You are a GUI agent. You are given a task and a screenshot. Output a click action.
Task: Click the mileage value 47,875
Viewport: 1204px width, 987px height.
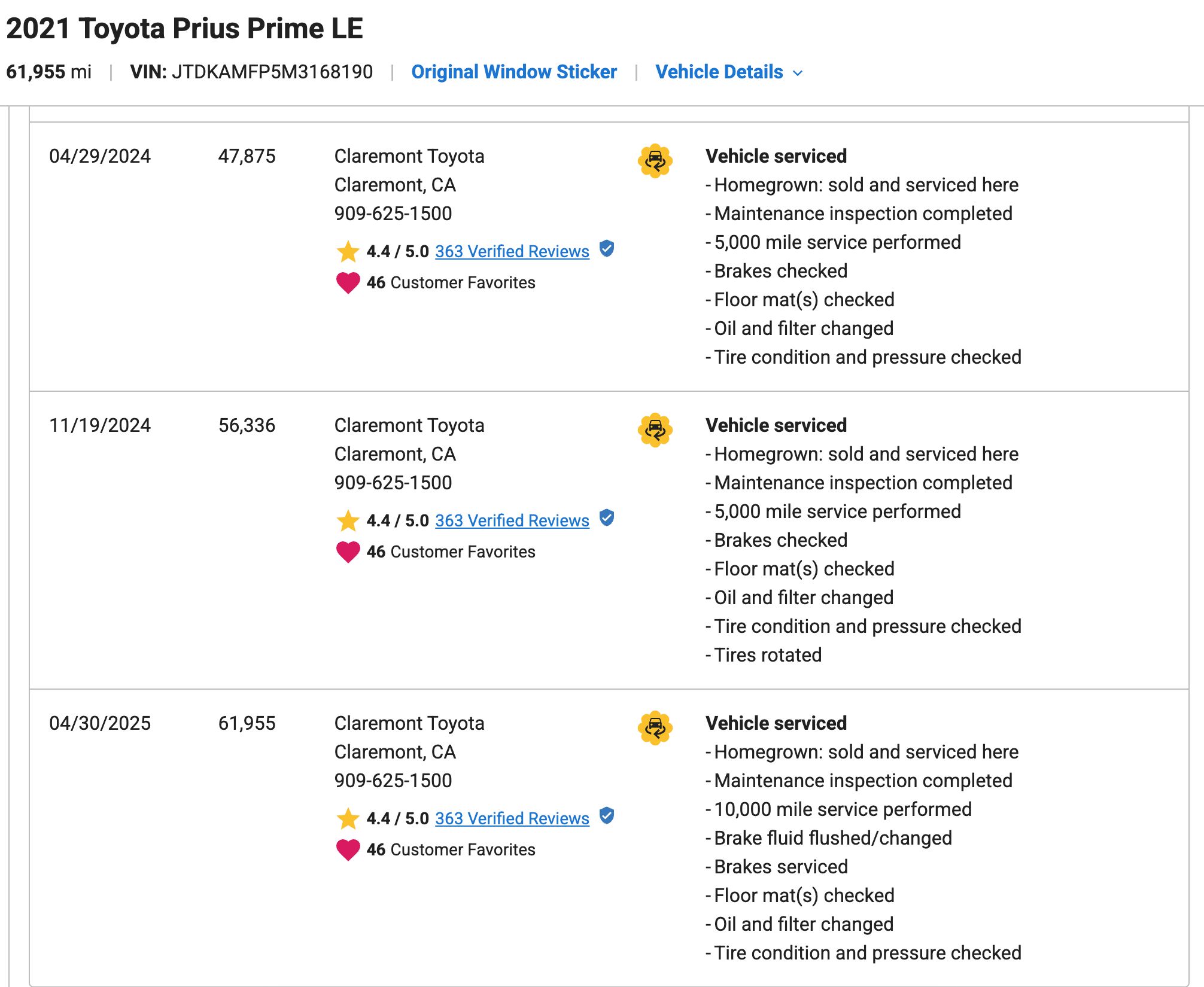(247, 156)
